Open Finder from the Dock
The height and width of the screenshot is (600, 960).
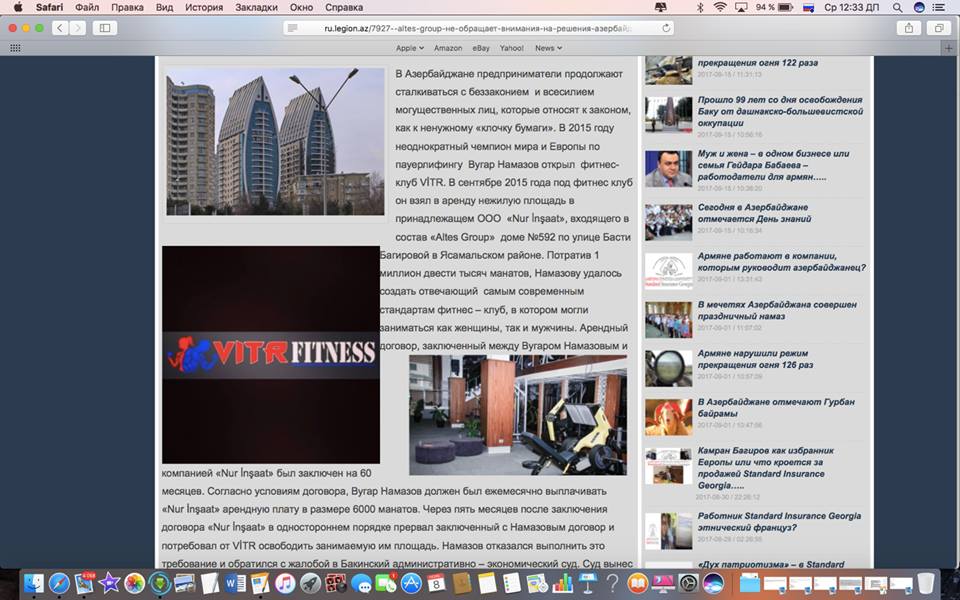(34, 583)
